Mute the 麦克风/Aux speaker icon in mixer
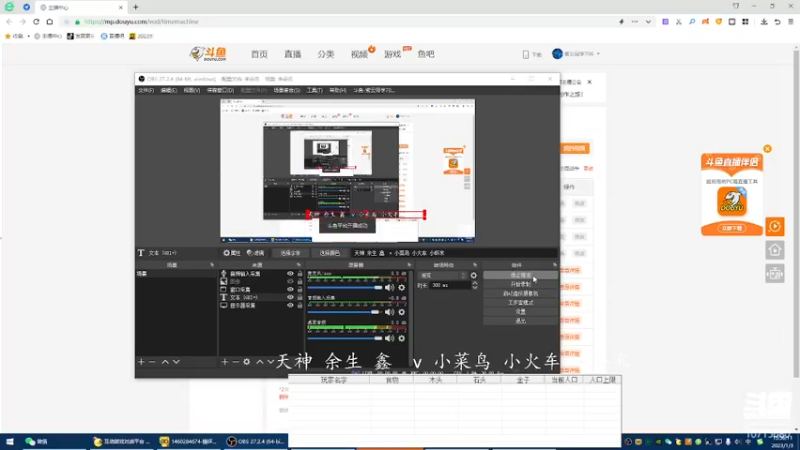This screenshot has height=450, width=800. [x=390, y=288]
